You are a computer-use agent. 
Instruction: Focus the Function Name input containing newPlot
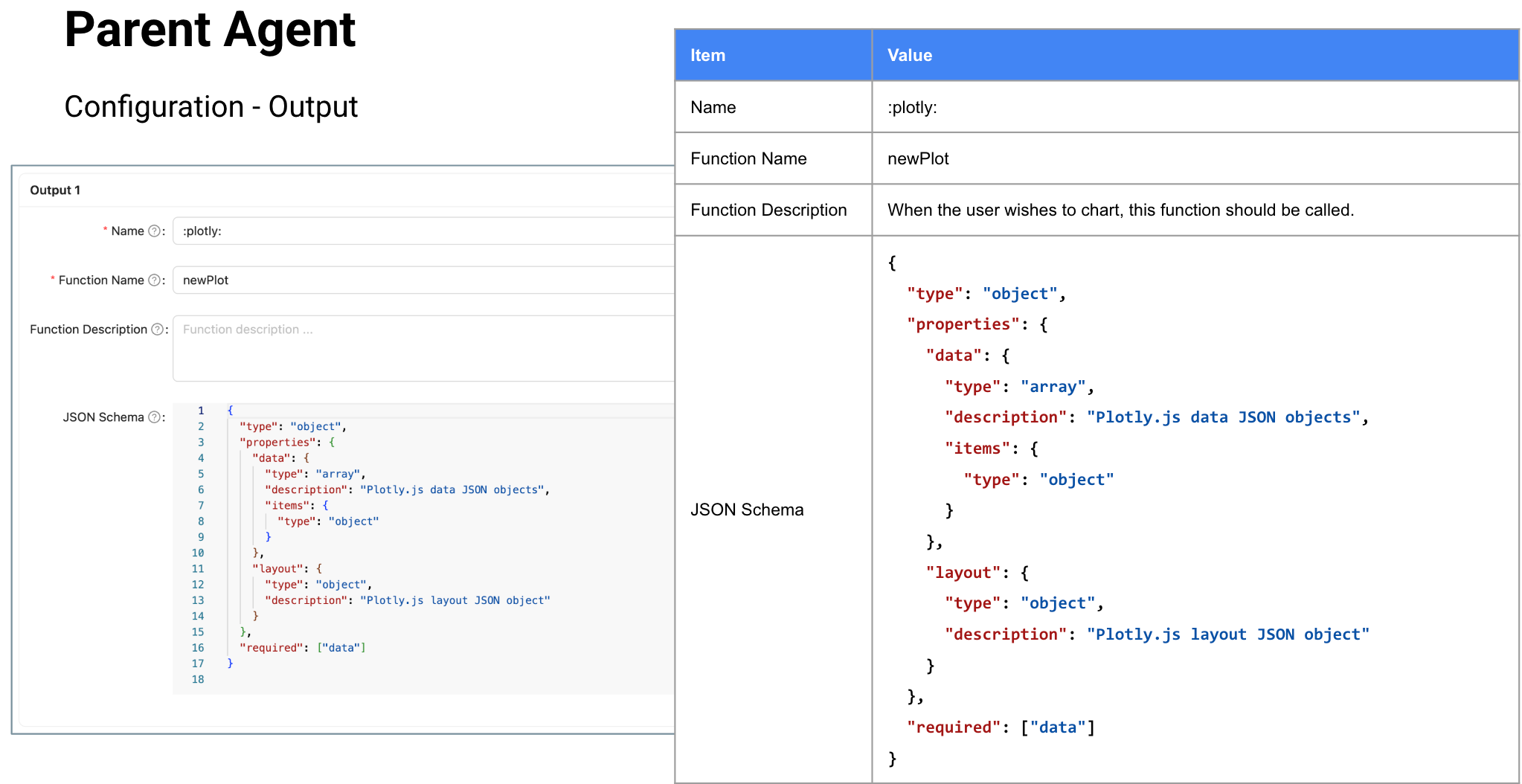[423, 280]
